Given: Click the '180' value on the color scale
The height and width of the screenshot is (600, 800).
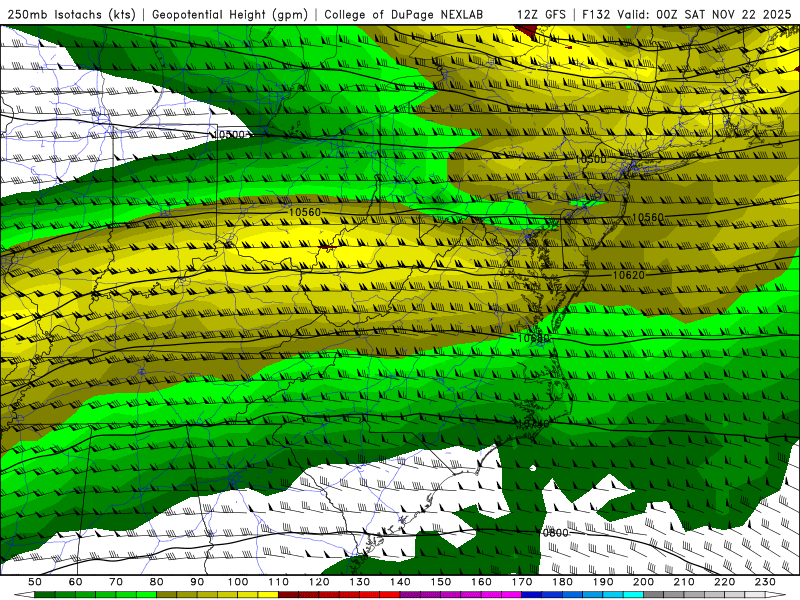Looking at the screenshot, I should point(562,582).
